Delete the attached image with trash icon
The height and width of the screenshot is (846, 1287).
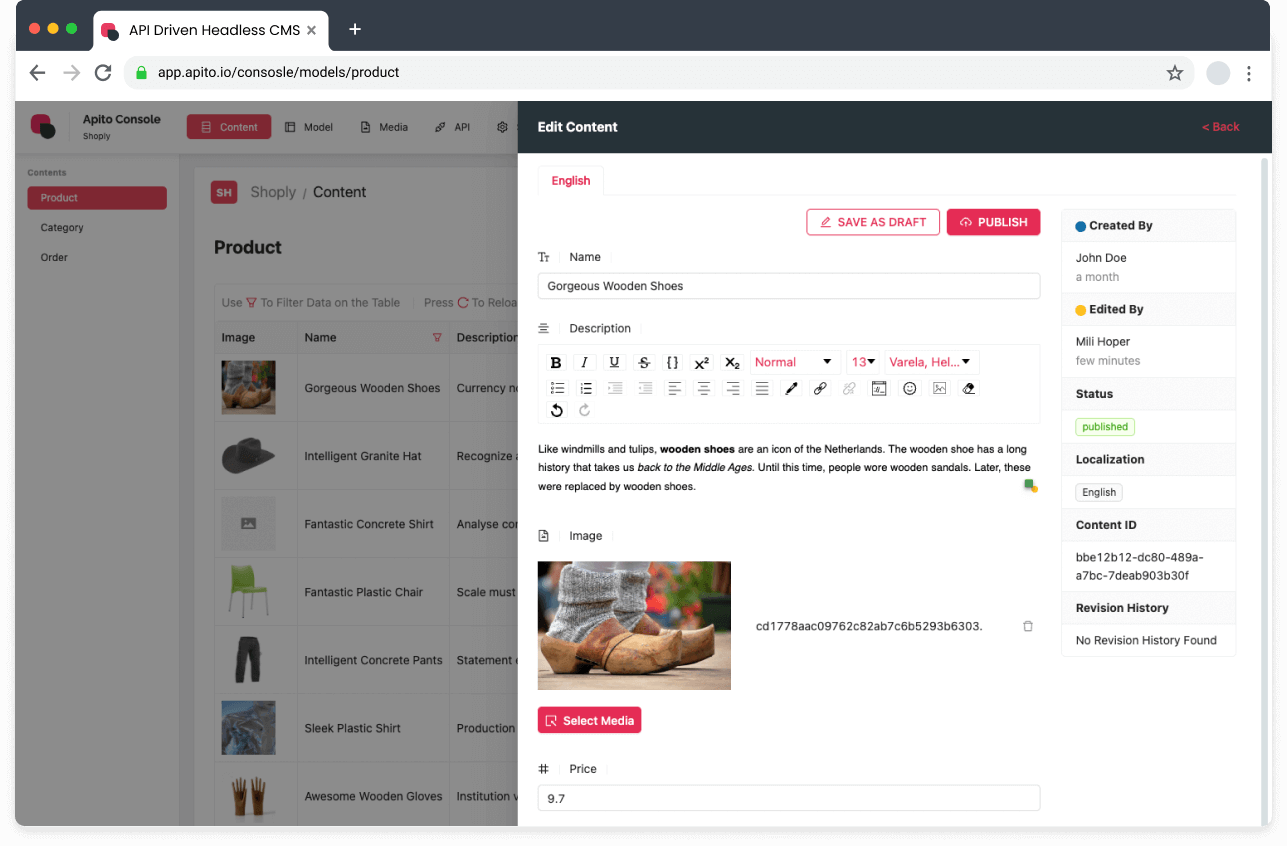tap(1027, 626)
